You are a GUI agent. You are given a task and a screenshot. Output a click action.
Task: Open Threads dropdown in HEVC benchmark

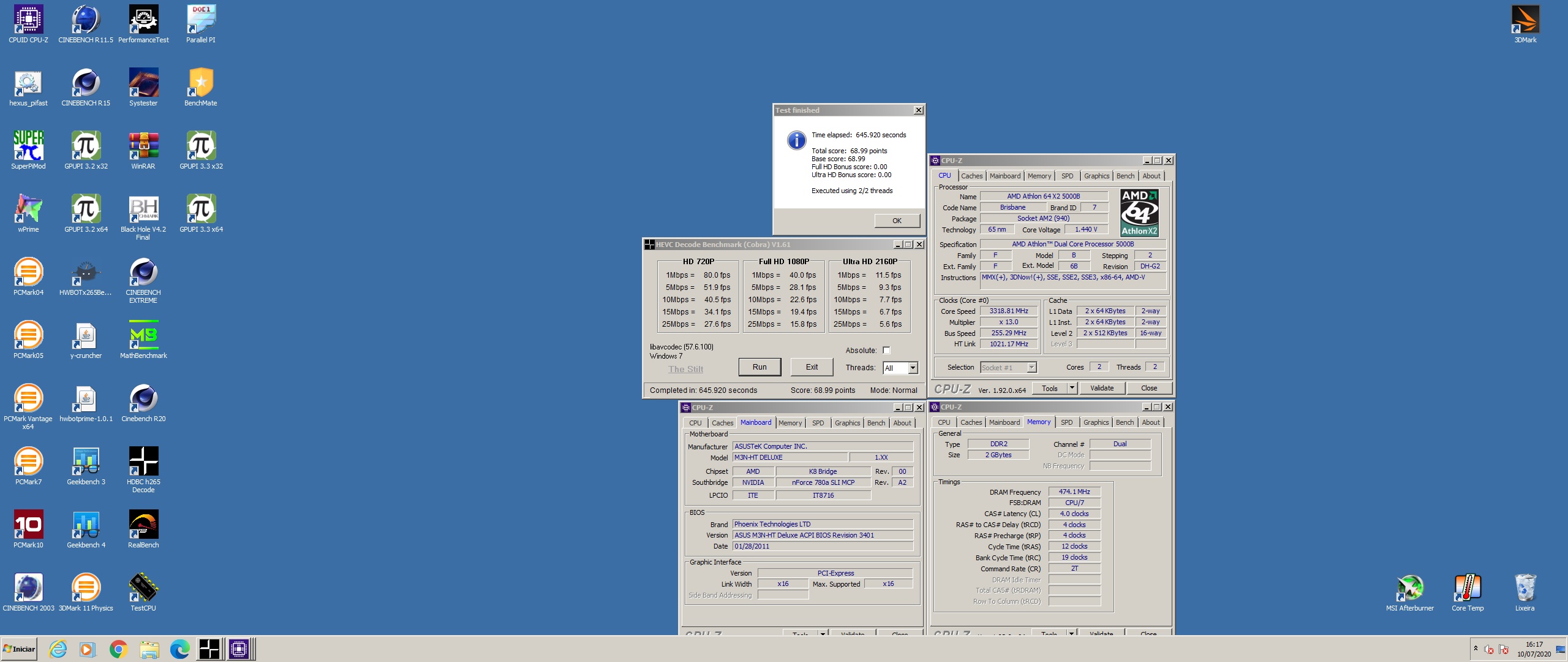click(x=913, y=368)
